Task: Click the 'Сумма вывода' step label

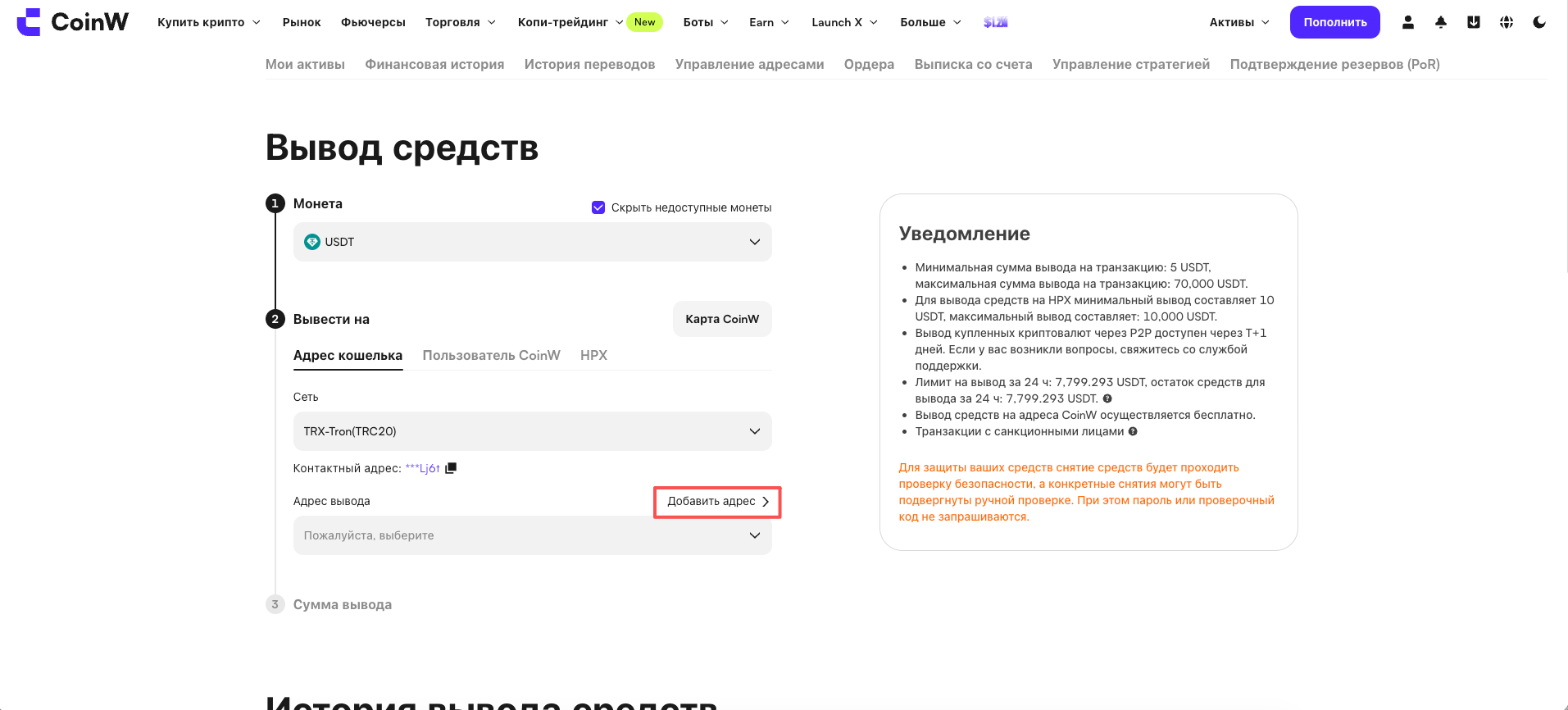Action: point(343,604)
